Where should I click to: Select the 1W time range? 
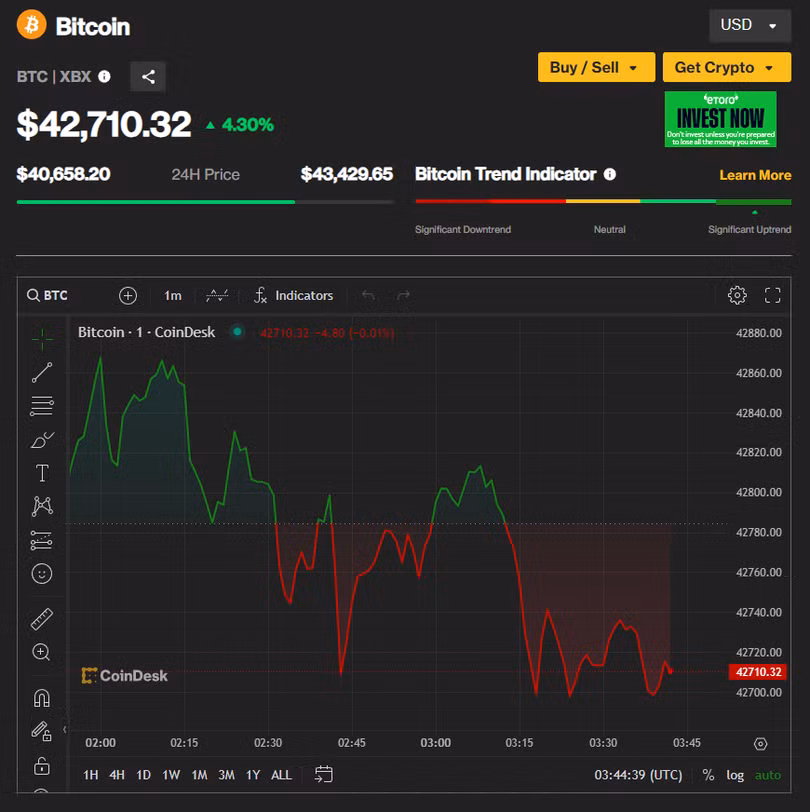point(171,775)
